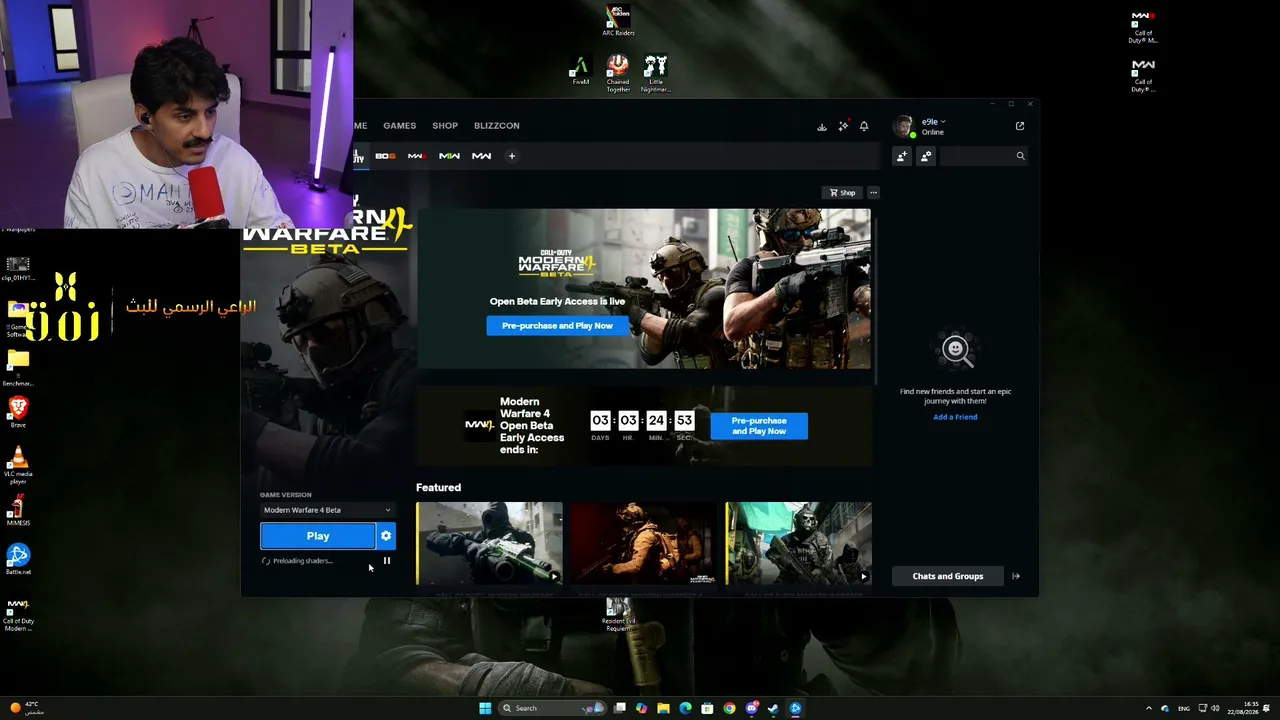Image resolution: width=1280 pixels, height=720 pixels.
Task: Open the Benchmark folder on desktop
Action: click(x=18, y=367)
